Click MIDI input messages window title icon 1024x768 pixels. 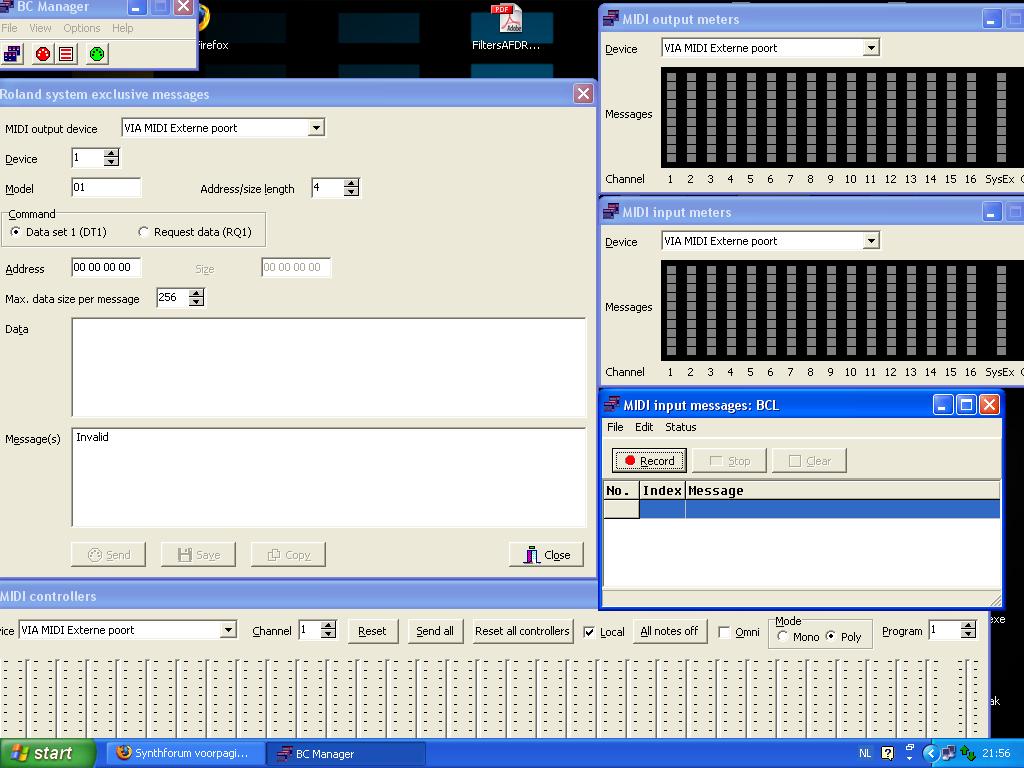tap(611, 405)
